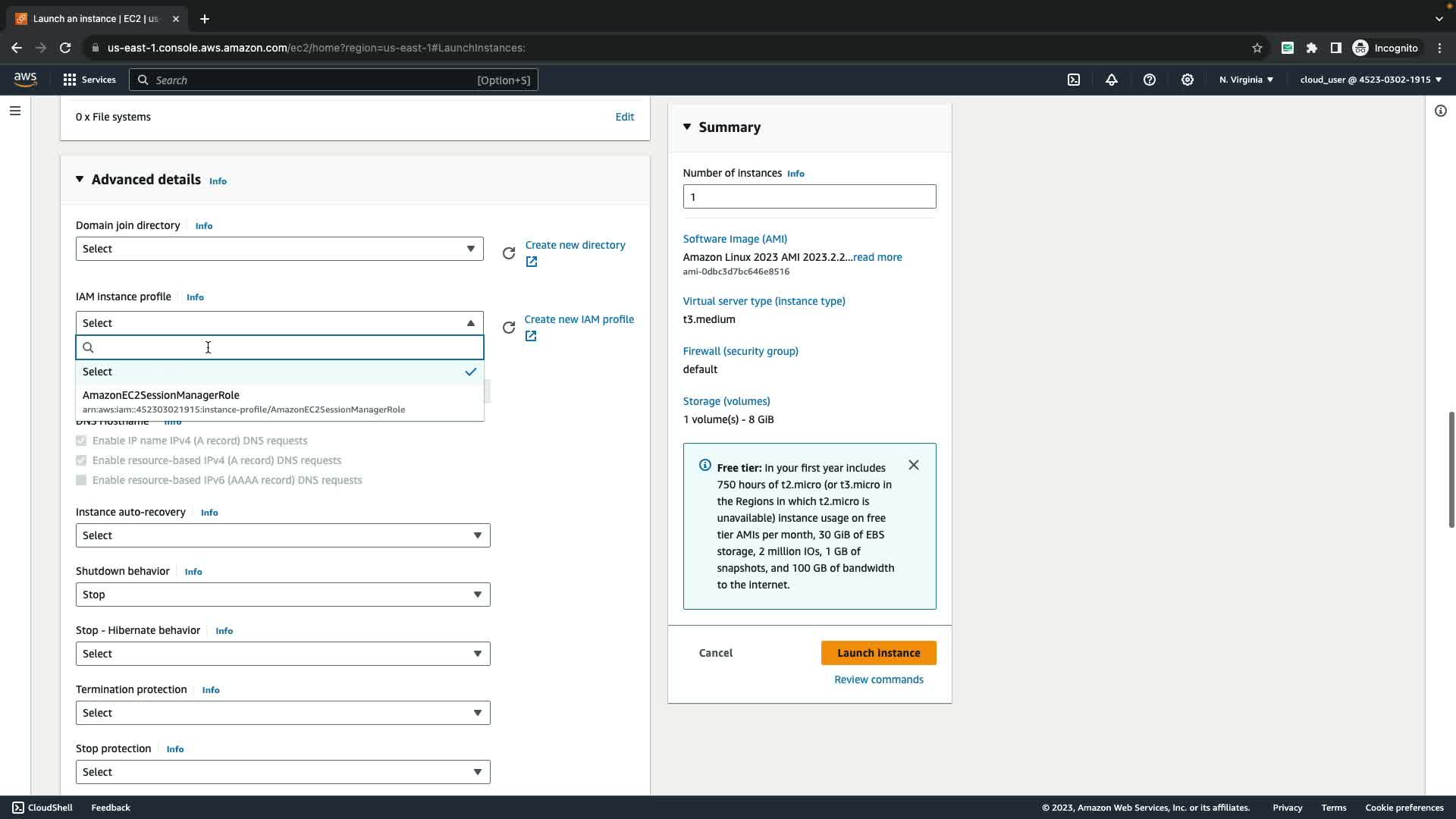The height and width of the screenshot is (819, 1456).
Task: Collapse the Advanced details section
Action: (80, 179)
